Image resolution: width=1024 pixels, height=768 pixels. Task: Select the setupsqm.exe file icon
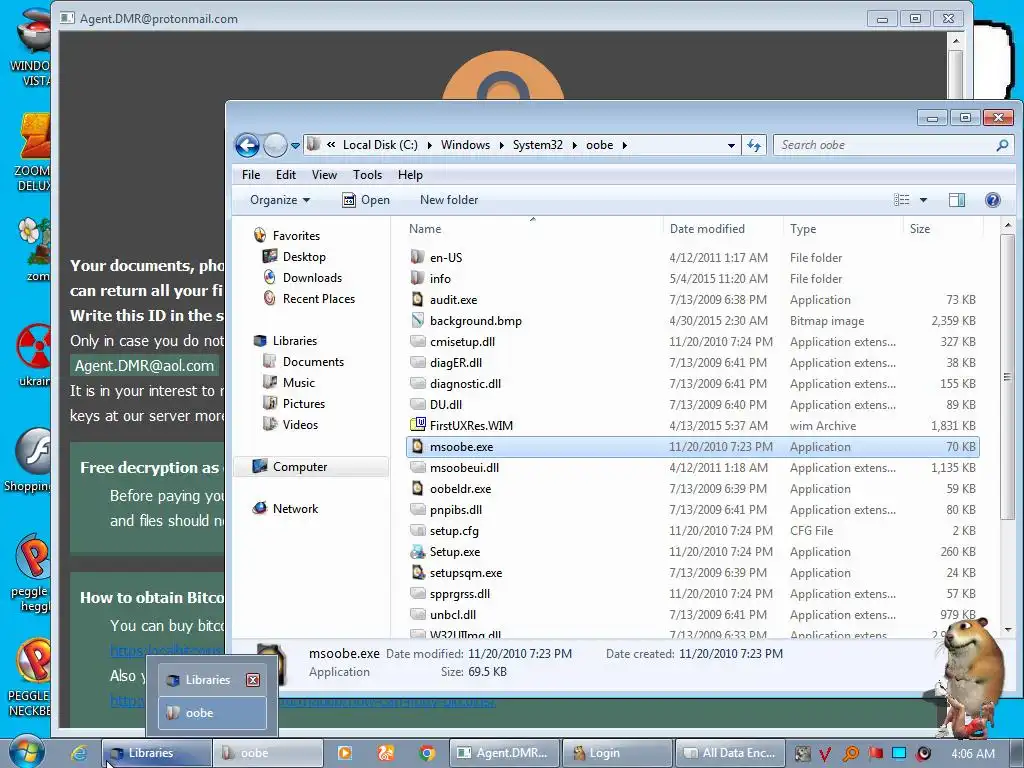418,573
